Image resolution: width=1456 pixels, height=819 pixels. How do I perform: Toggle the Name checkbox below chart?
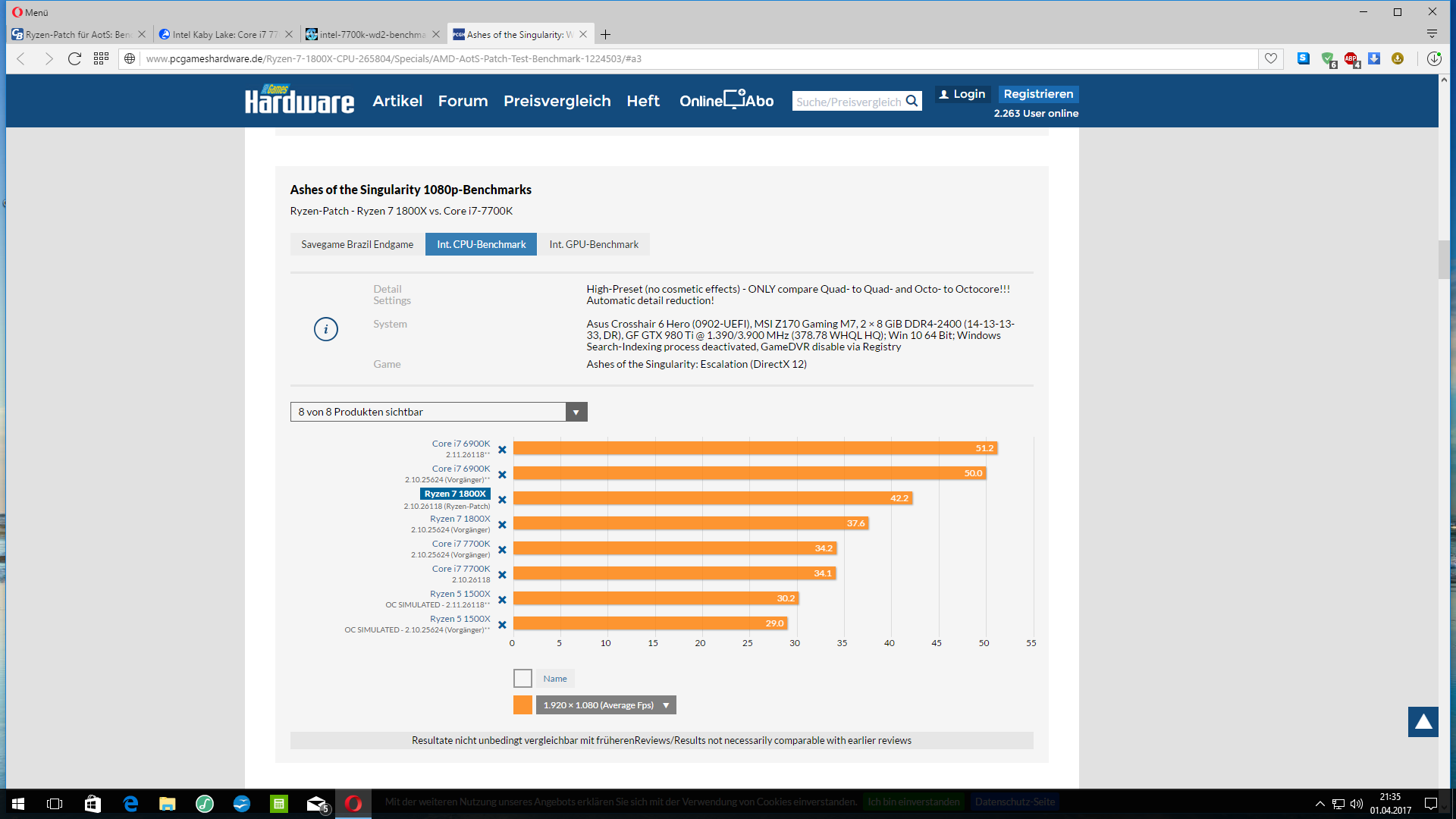522,678
